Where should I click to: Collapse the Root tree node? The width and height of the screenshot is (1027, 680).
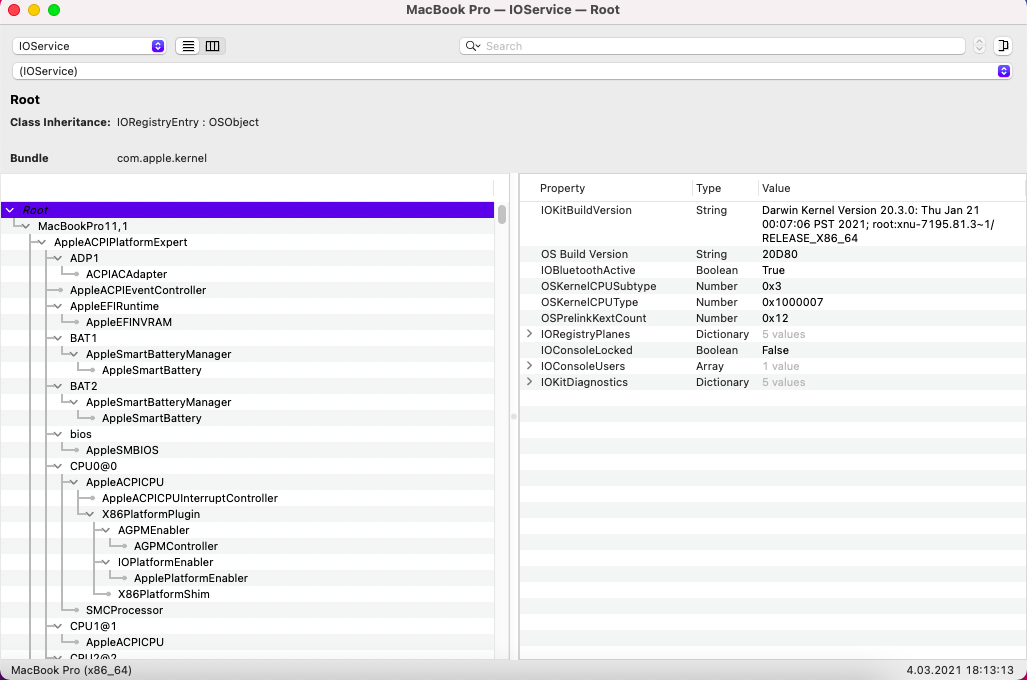coord(10,210)
